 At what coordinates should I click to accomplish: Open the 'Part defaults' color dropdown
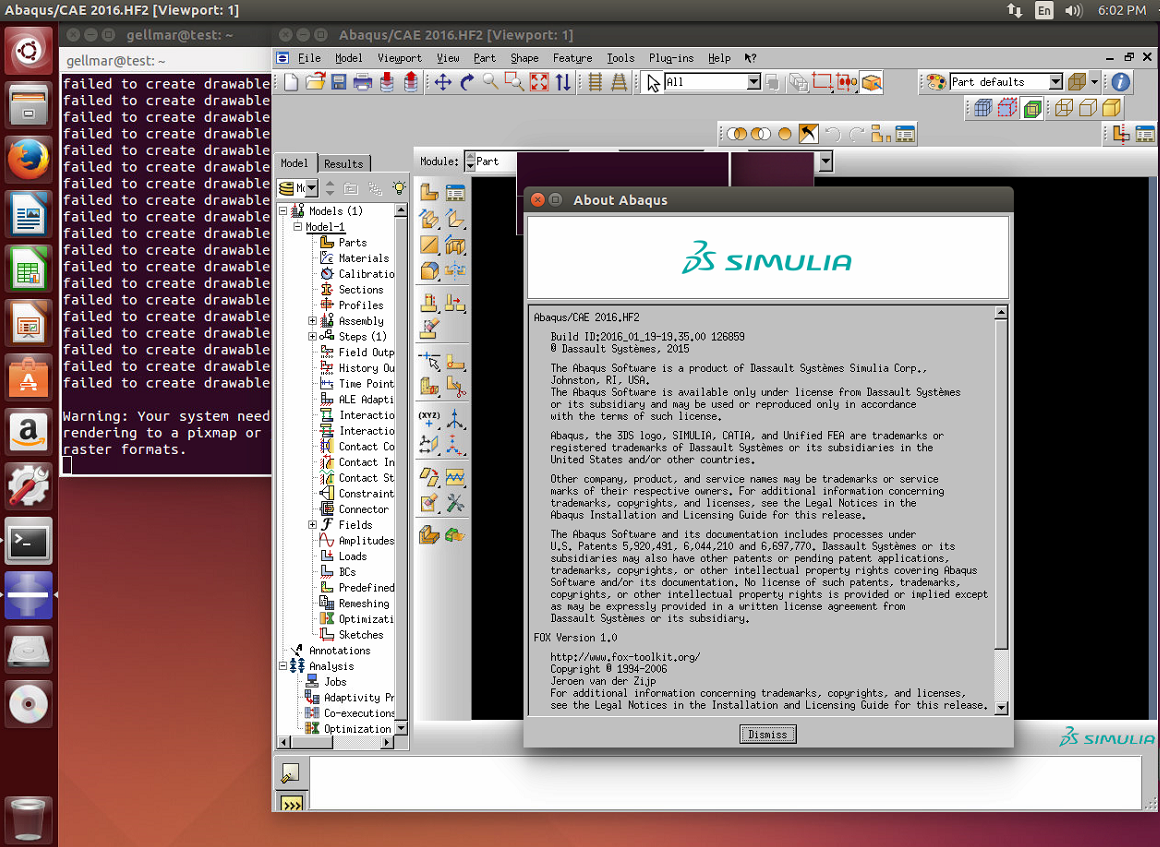(x=1056, y=81)
